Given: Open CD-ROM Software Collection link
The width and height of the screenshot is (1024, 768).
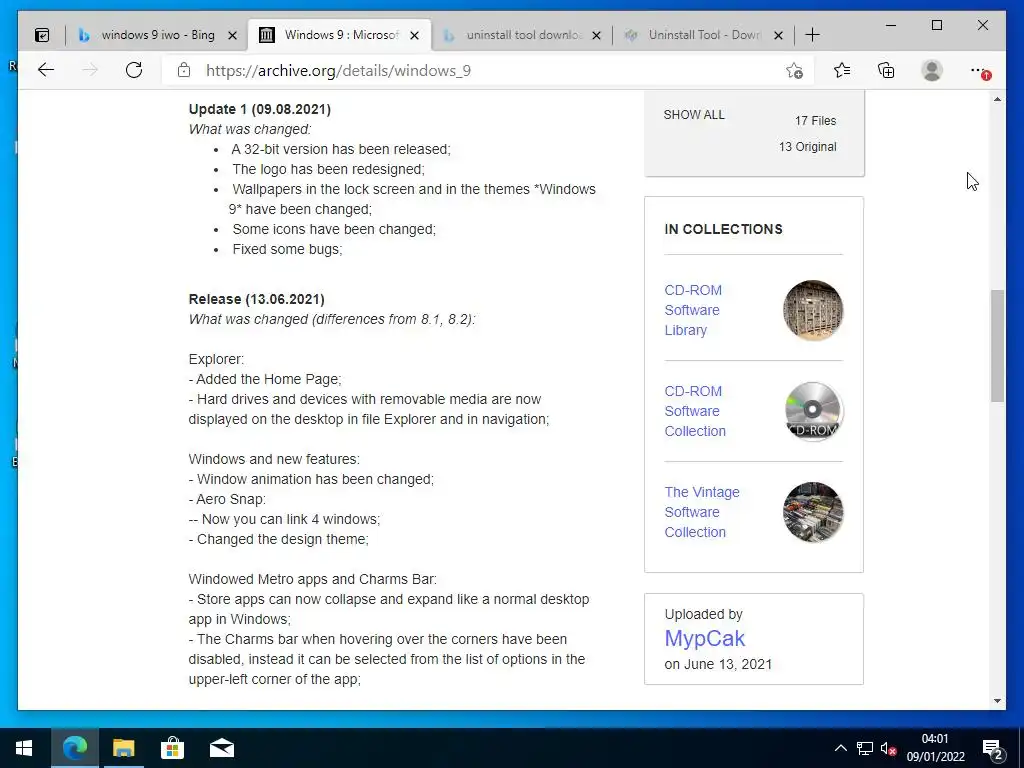Looking at the screenshot, I should pos(695,411).
